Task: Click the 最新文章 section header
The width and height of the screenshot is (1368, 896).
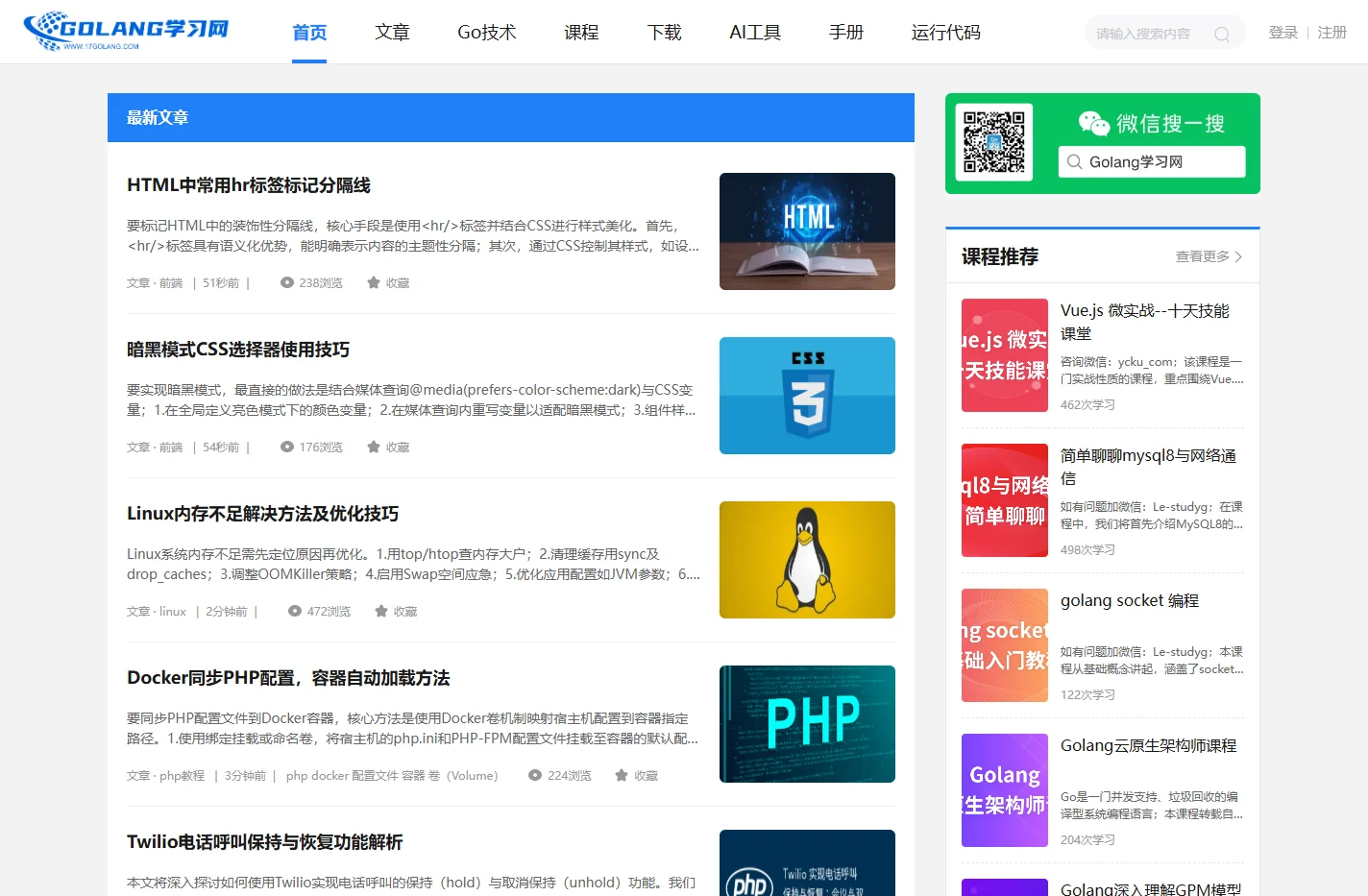Action: (x=511, y=117)
